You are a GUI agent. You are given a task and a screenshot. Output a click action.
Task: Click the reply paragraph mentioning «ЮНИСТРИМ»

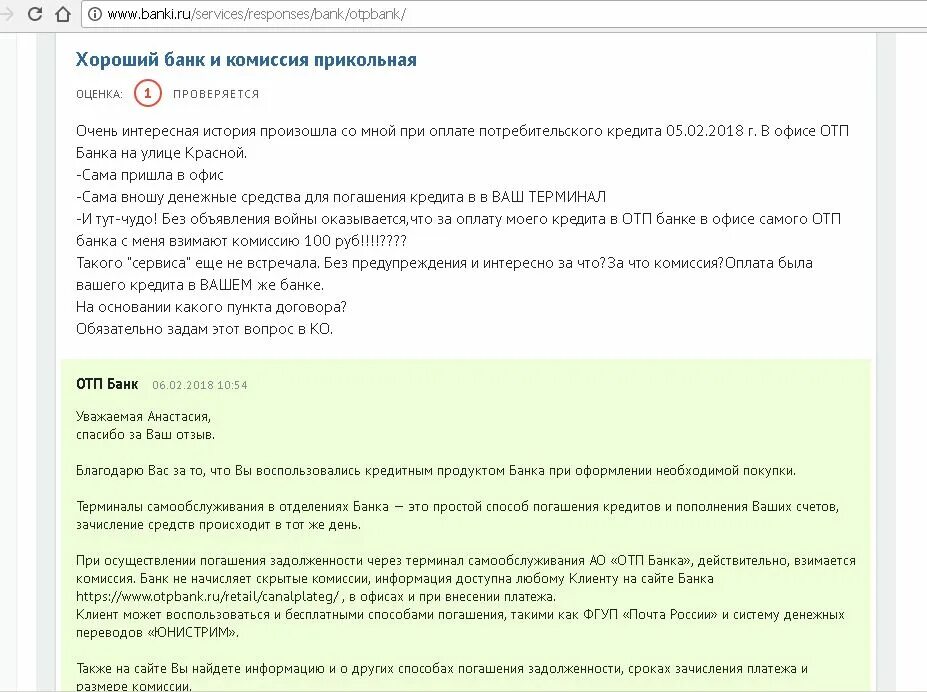point(460,623)
